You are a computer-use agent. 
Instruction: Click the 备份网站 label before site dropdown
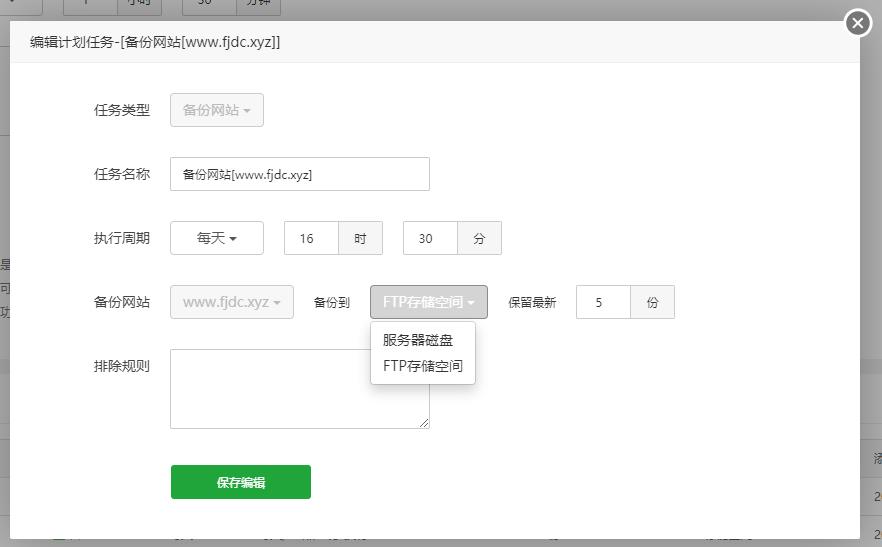[122, 303]
